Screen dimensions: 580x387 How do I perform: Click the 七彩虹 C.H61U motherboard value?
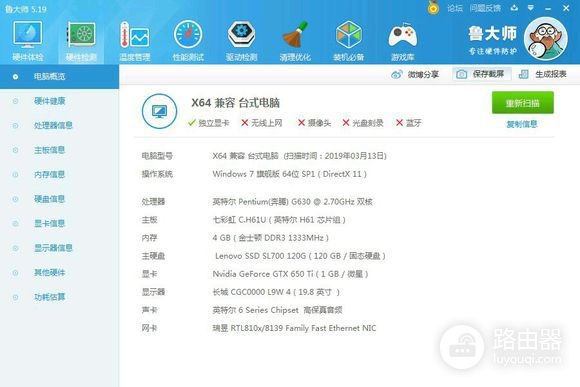279,220
